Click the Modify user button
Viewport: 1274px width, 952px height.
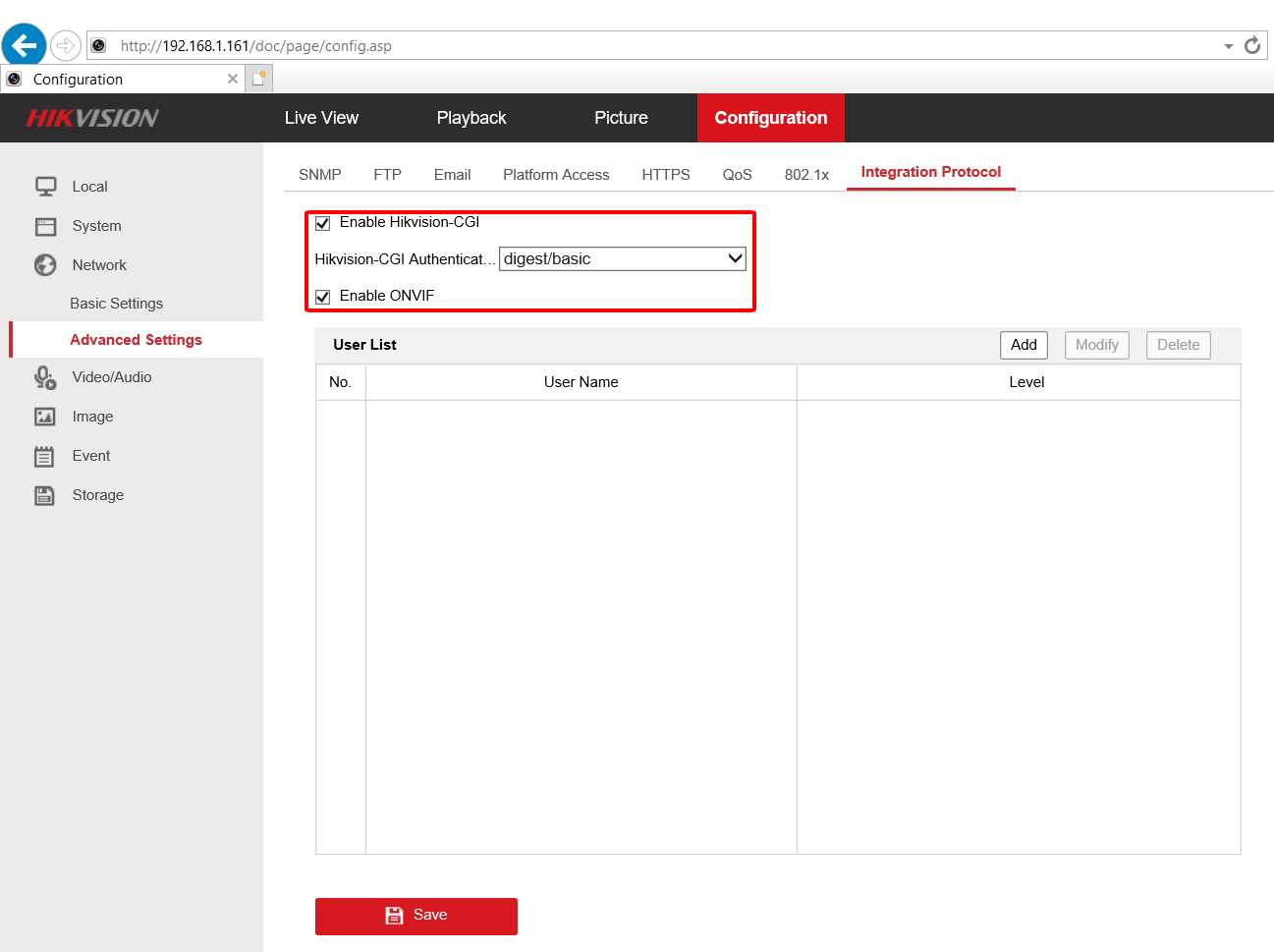[x=1097, y=345]
